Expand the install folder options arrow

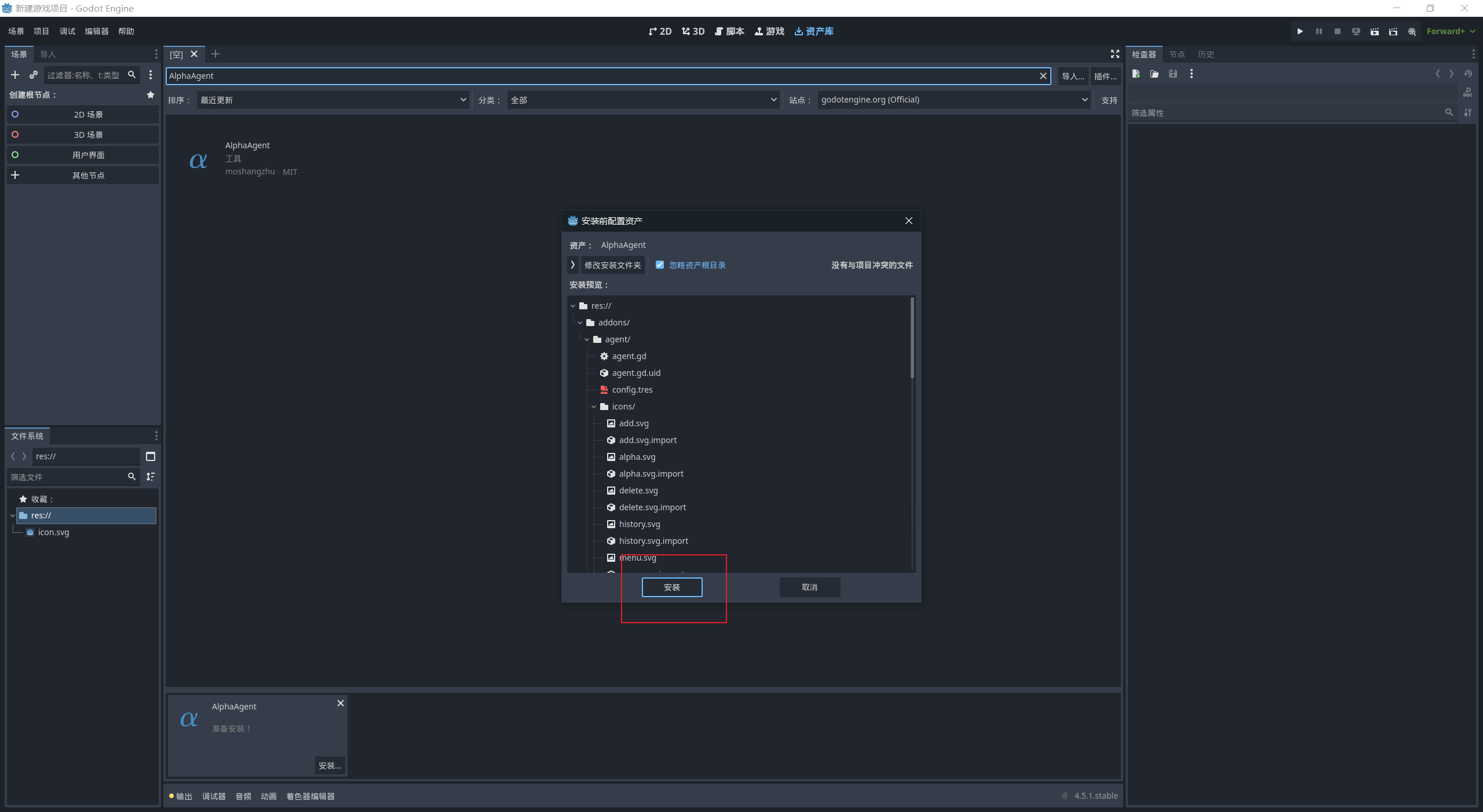(x=573, y=265)
